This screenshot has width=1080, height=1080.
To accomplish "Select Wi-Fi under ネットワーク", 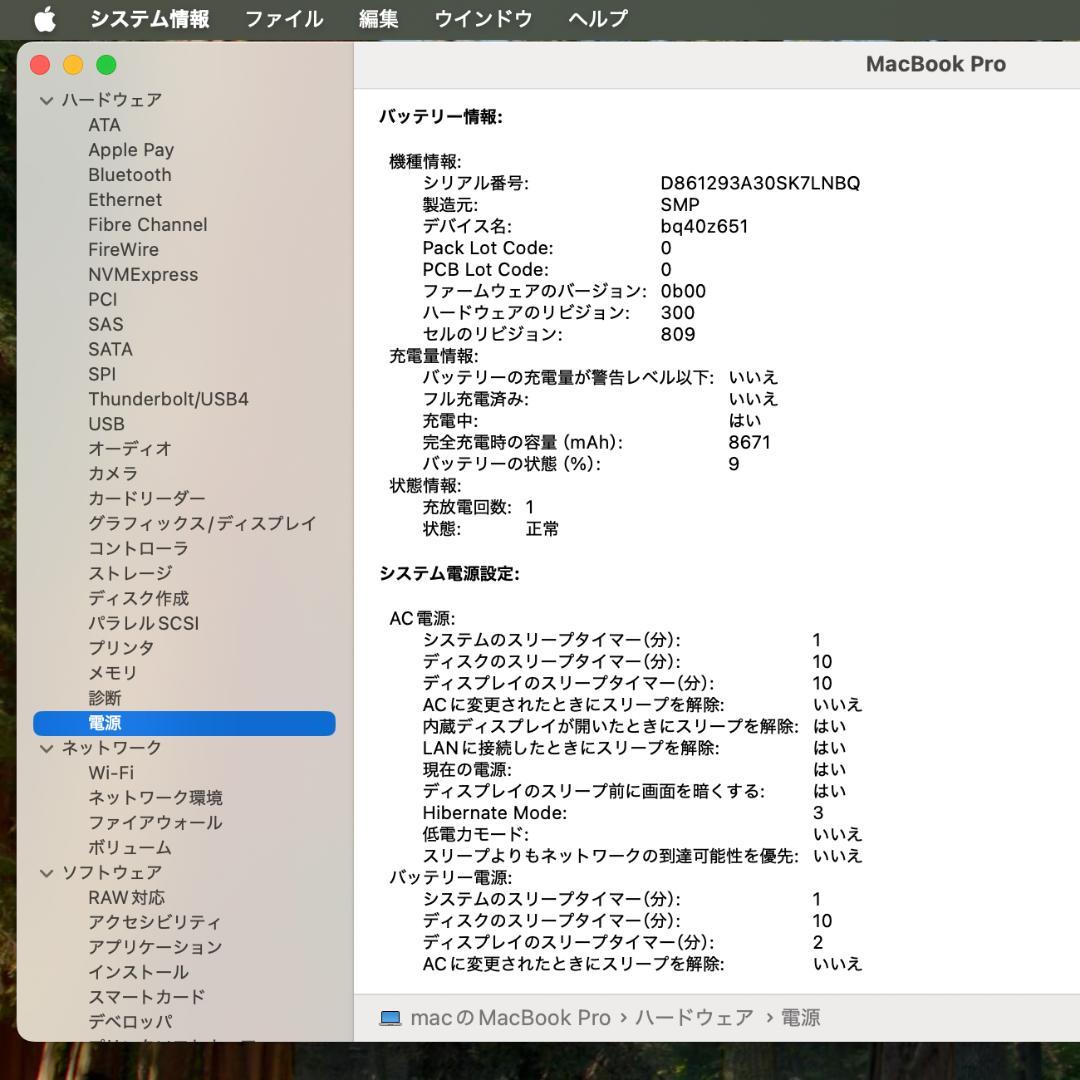I will pos(111,772).
